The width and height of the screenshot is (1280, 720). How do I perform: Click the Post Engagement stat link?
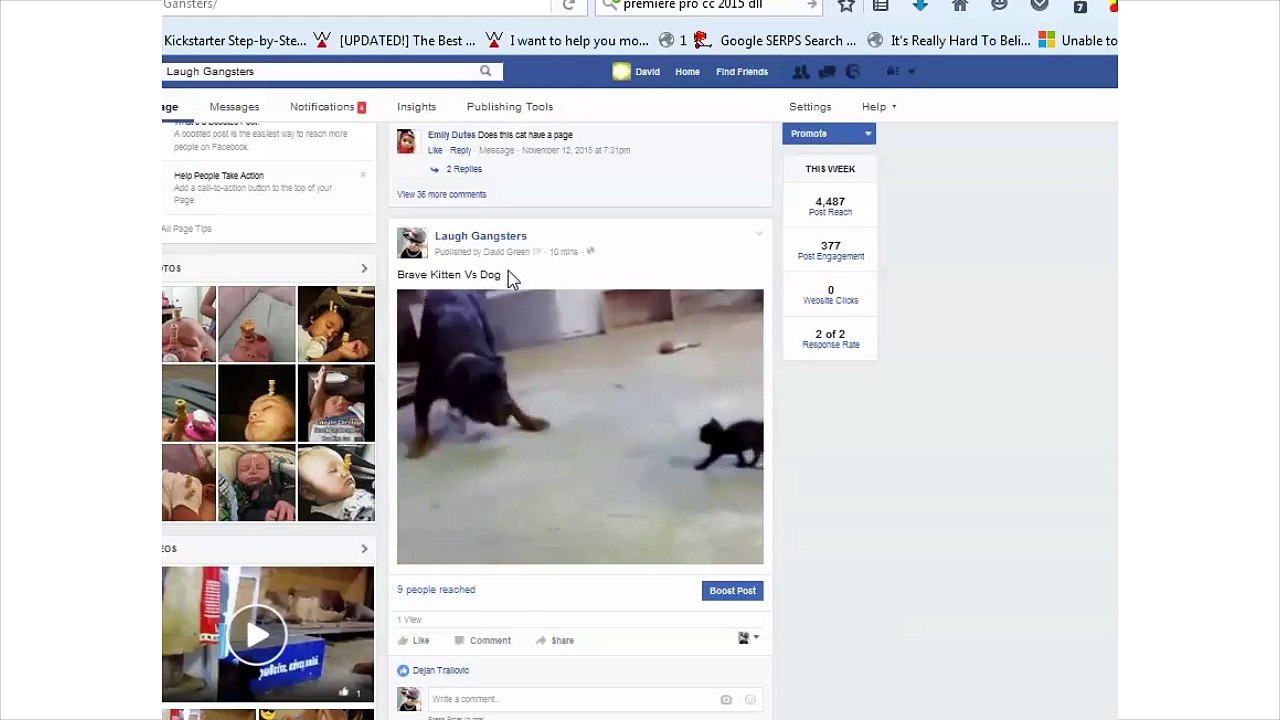830,251
